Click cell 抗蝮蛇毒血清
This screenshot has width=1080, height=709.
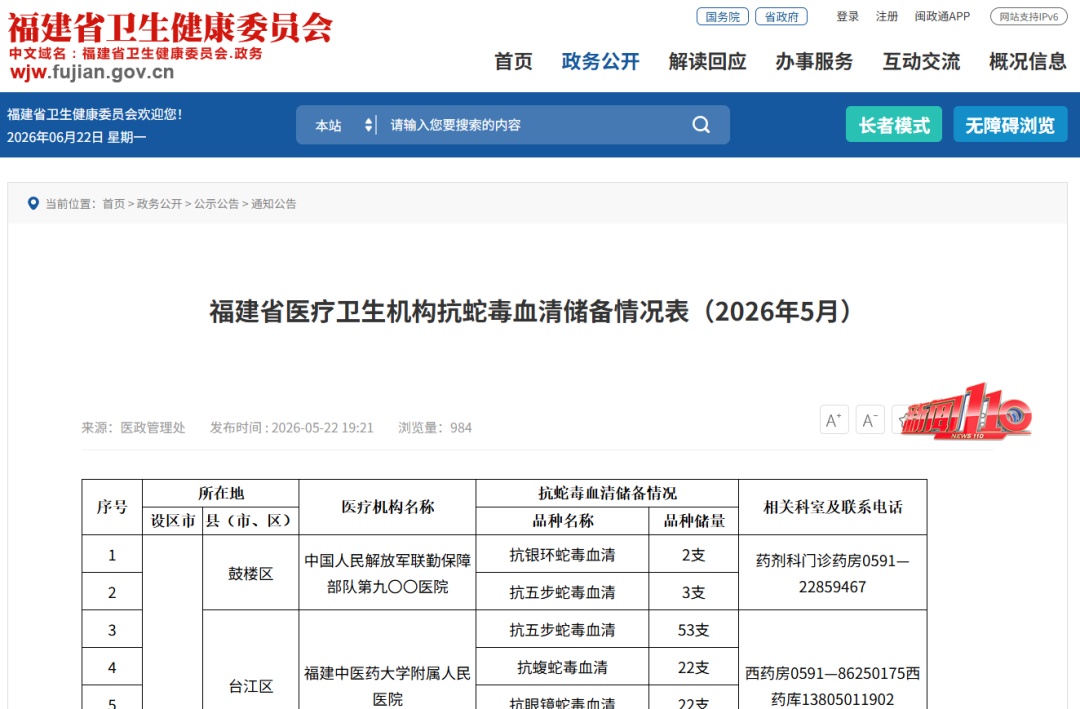[562, 668]
